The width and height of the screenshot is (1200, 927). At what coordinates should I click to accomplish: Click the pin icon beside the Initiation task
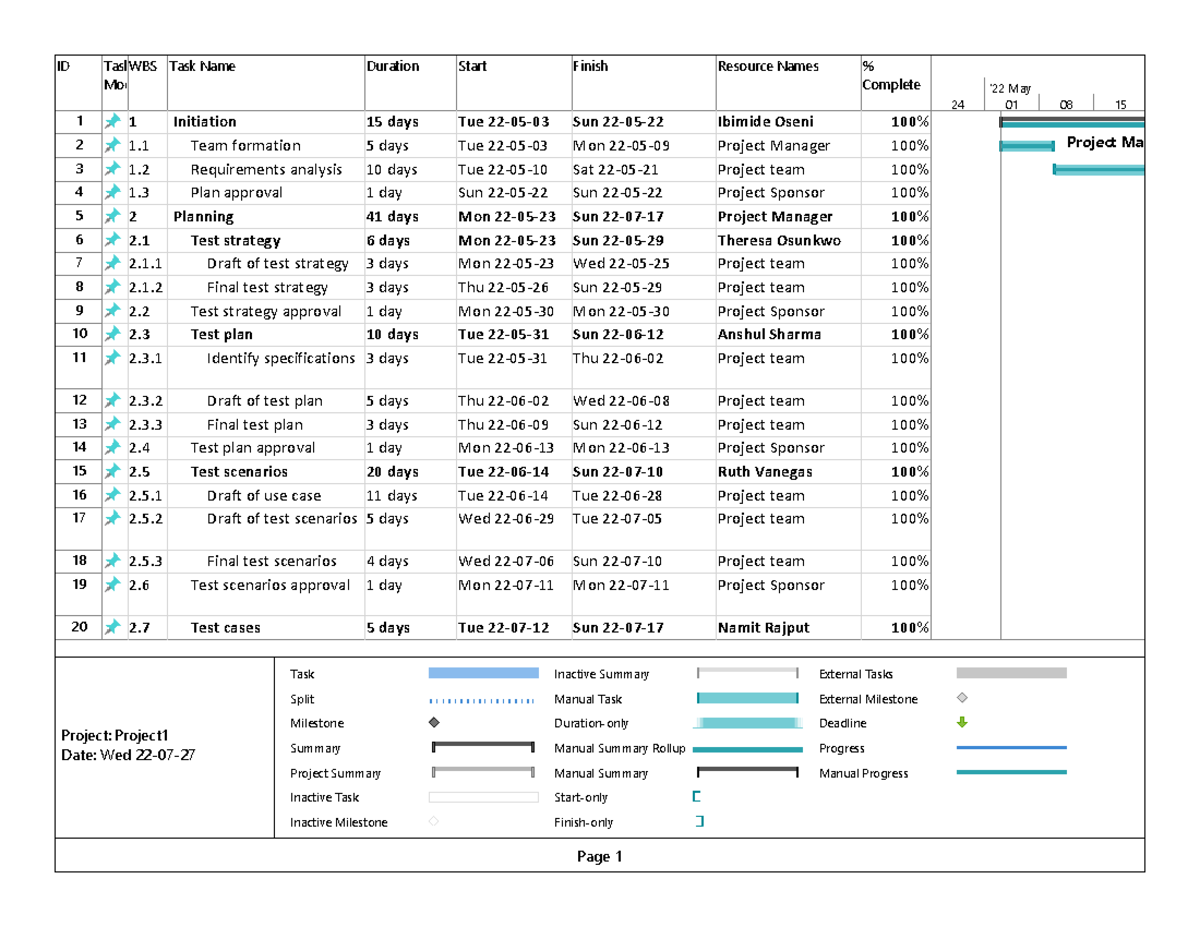tap(114, 121)
